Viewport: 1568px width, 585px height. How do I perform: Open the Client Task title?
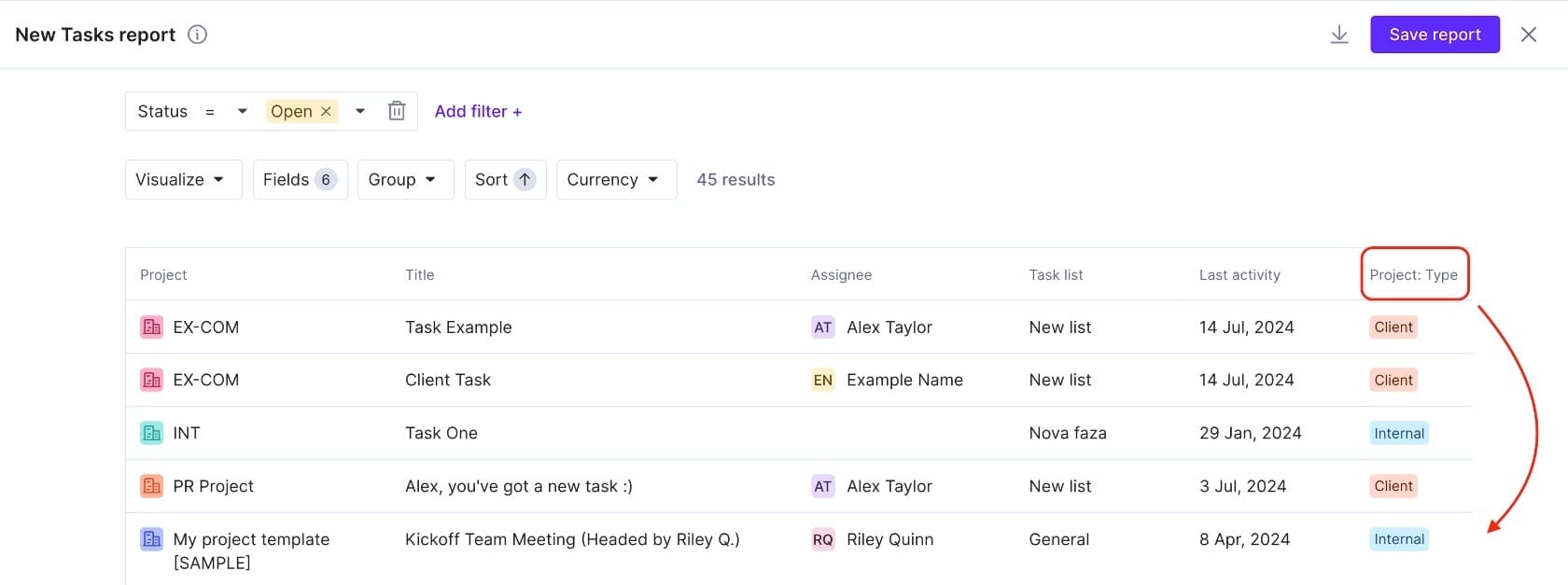[448, 380]
